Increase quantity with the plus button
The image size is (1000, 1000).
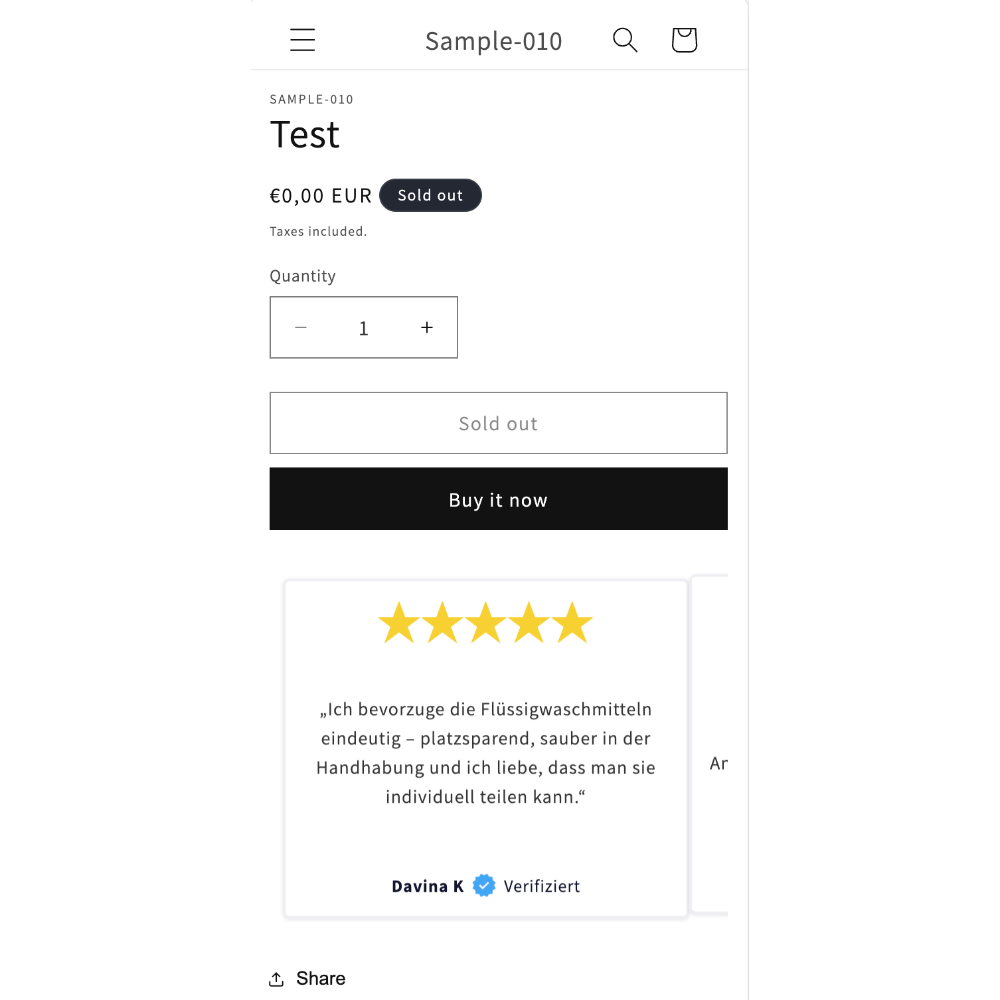click(x=427, y=327)
